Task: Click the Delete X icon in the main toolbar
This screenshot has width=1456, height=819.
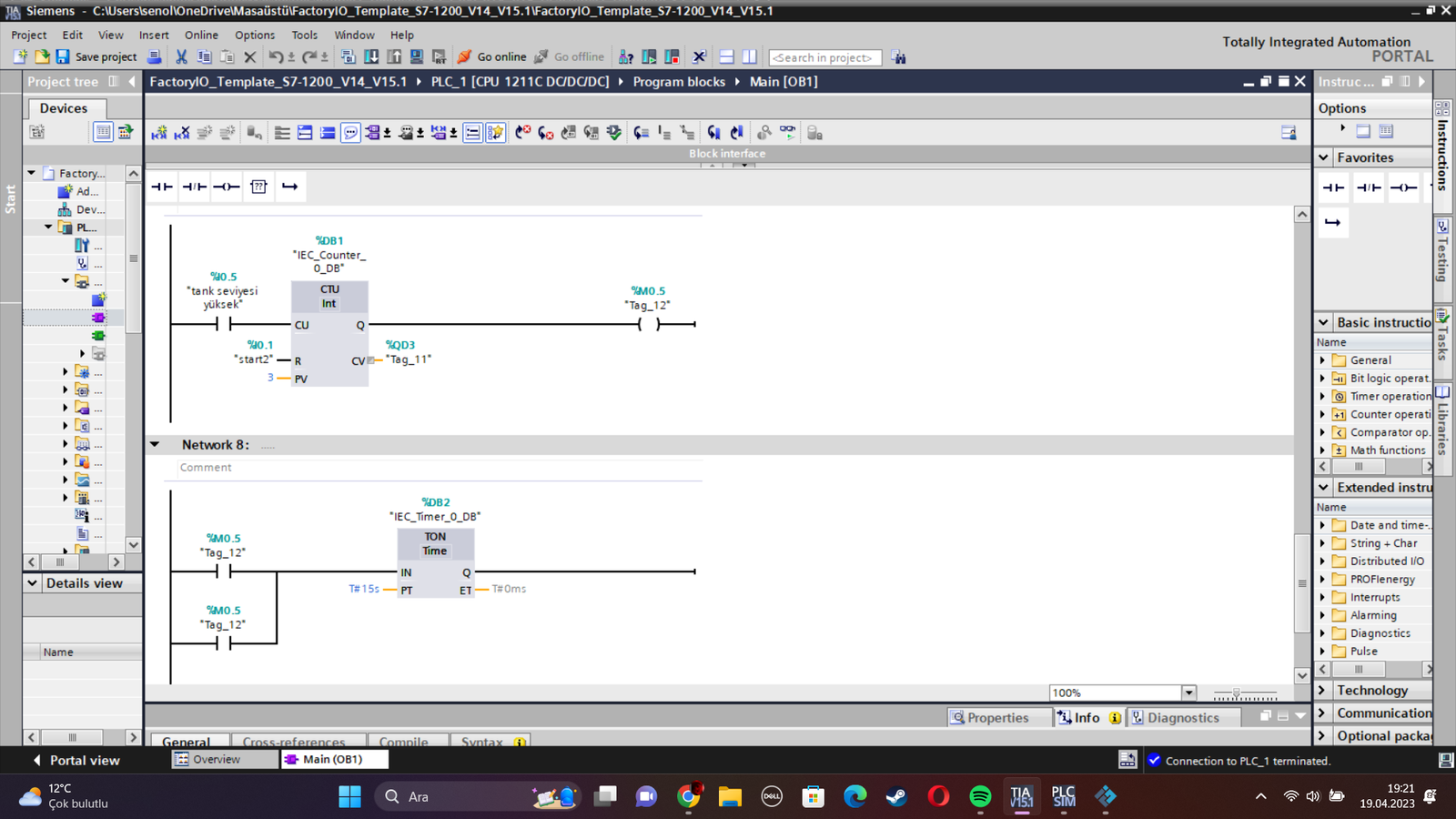Action: click(250, 56)
